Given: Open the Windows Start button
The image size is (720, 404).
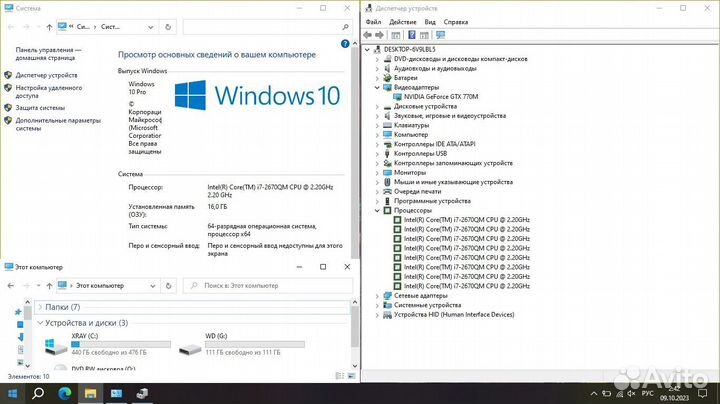Looking at the screenshot, I should 12,393.
